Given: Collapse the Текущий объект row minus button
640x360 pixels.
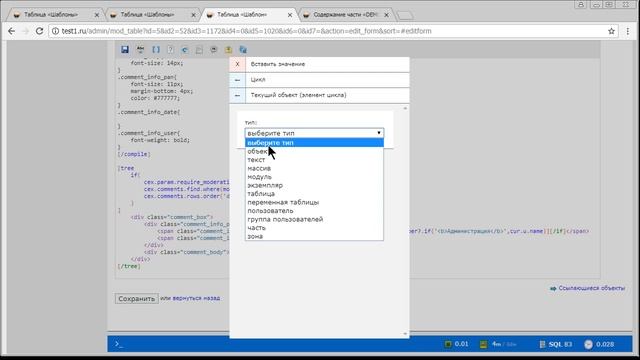Looking at the screenshot, I should 237,95.
